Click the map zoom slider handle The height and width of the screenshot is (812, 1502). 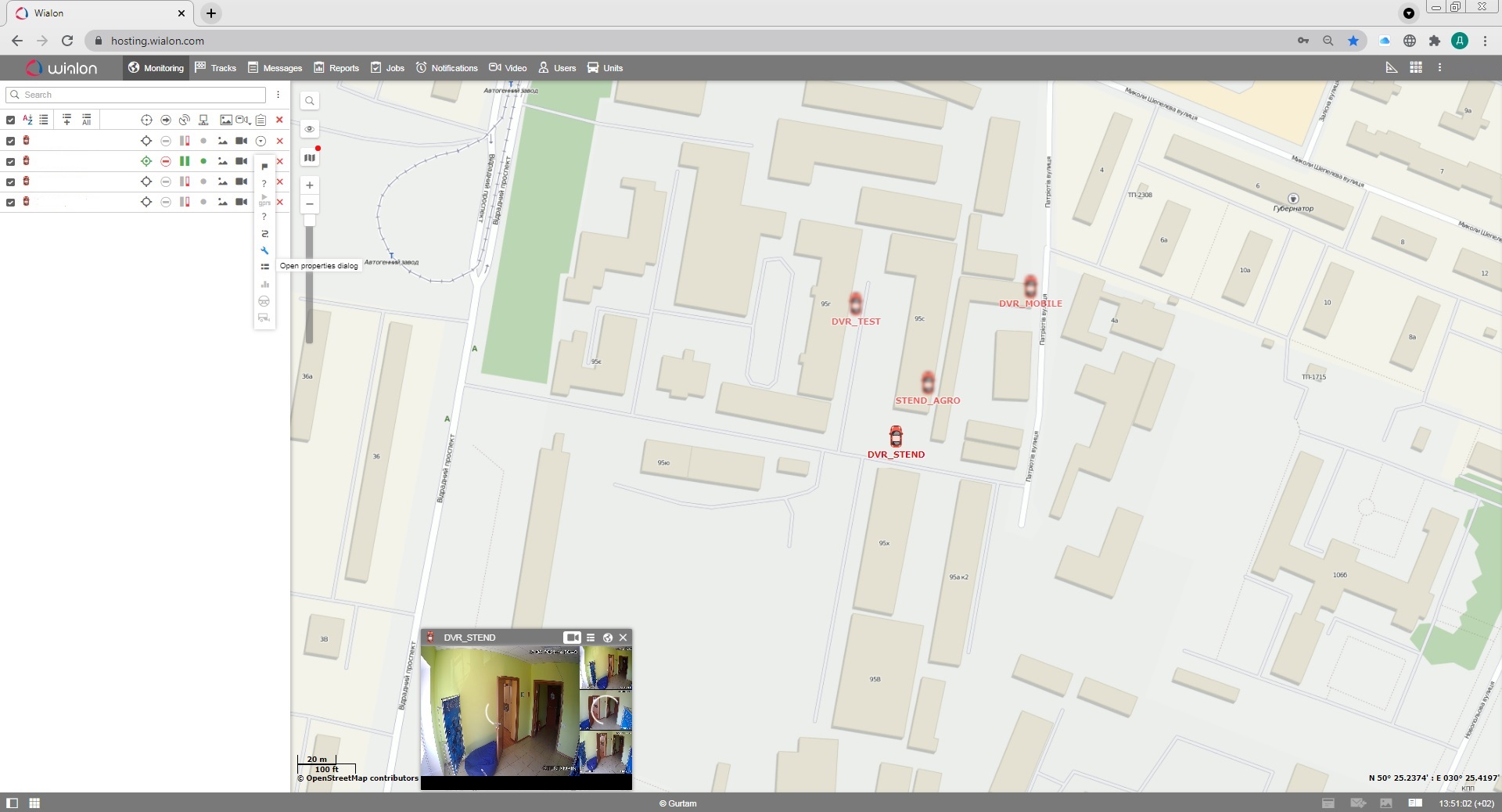(x=310, y=221)
